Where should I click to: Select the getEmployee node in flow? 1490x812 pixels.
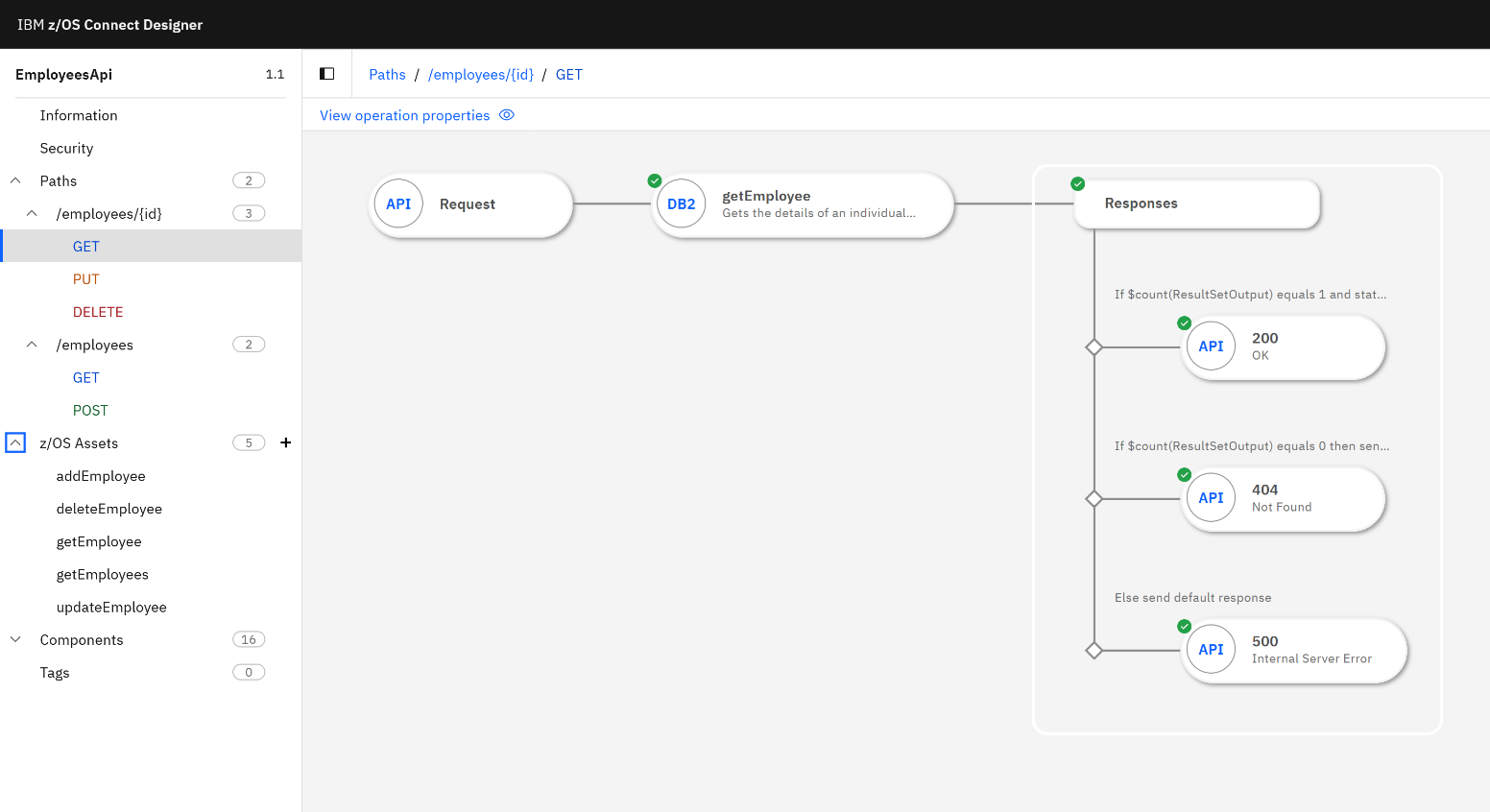[x=803, y=203]
